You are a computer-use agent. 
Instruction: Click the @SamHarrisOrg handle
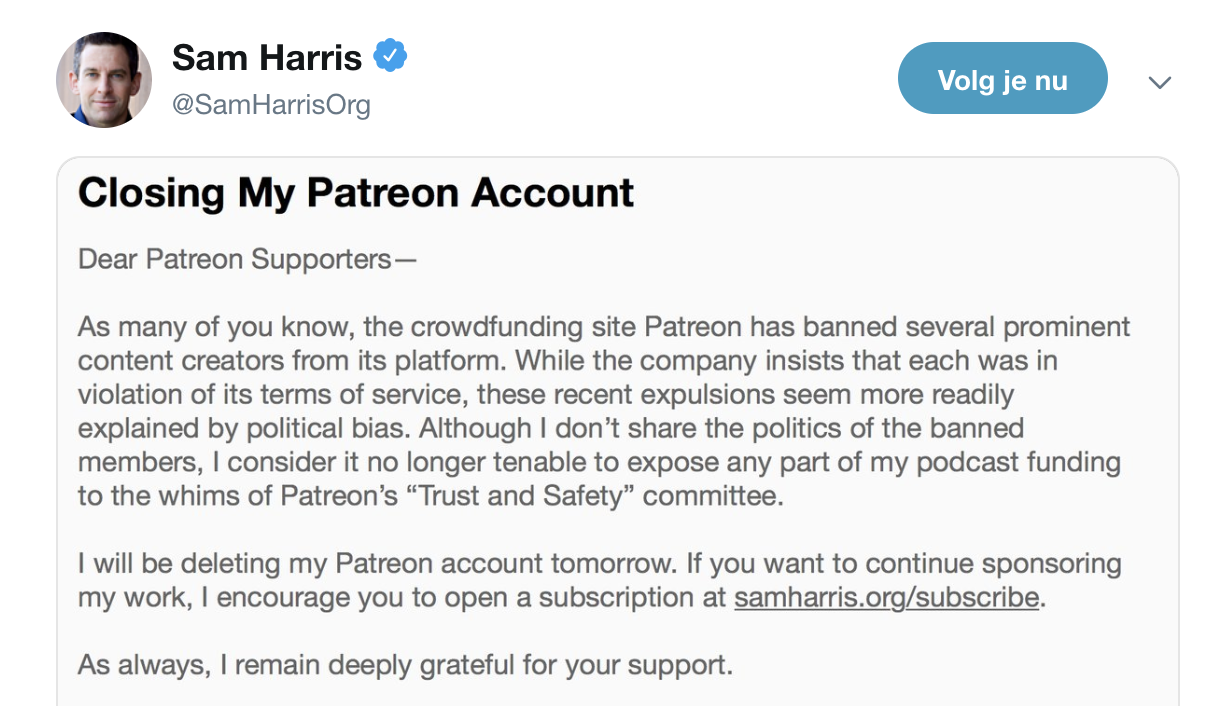(271, 105)
